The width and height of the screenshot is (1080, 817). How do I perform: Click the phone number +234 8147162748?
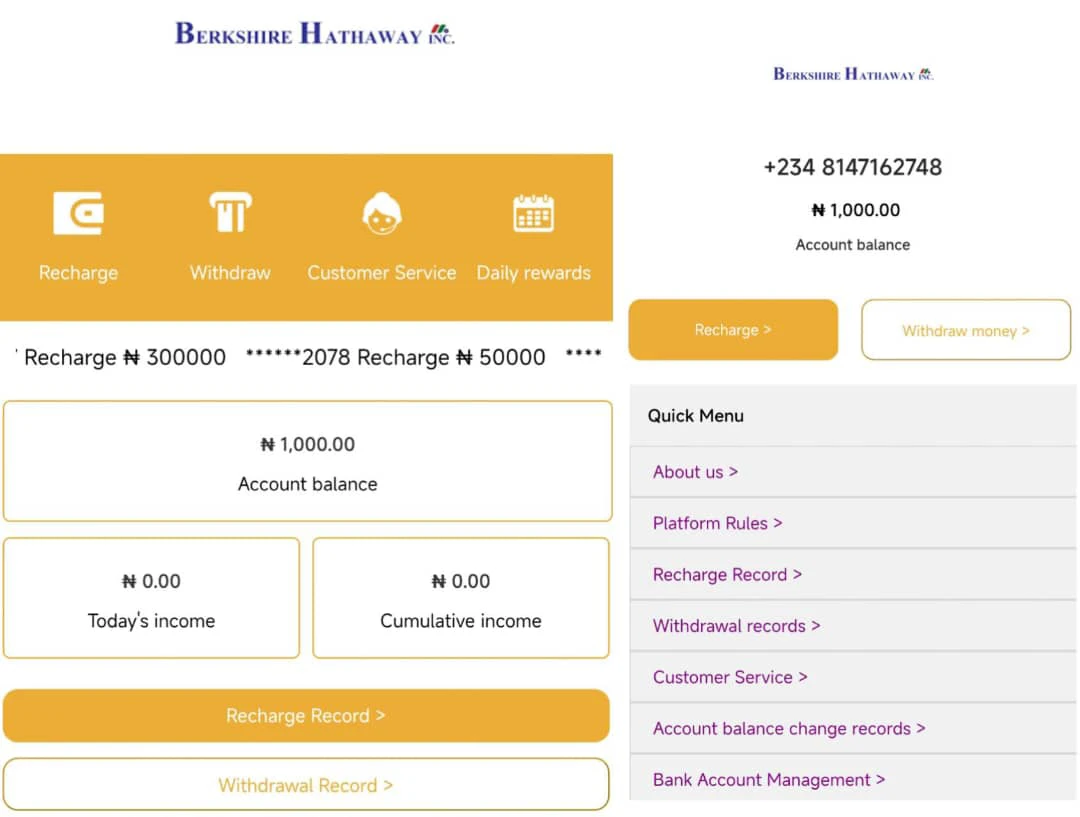click(x=853, y=167)
